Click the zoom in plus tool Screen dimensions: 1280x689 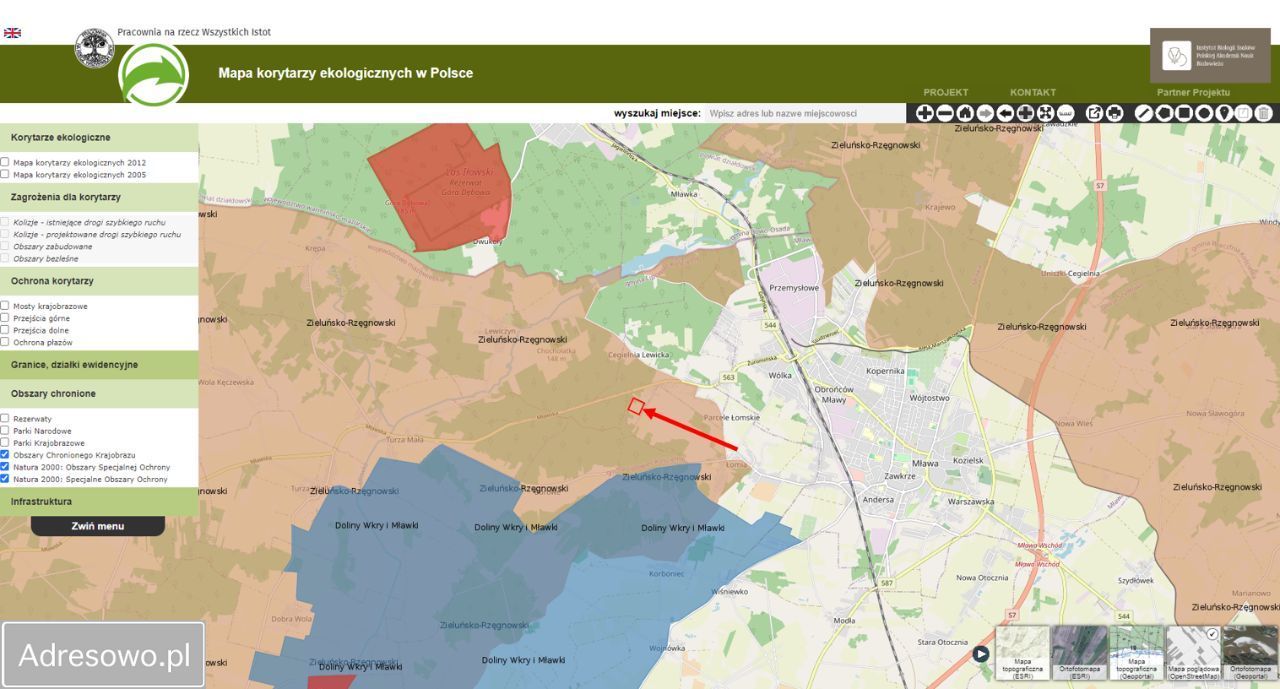(x=925, y=113)
